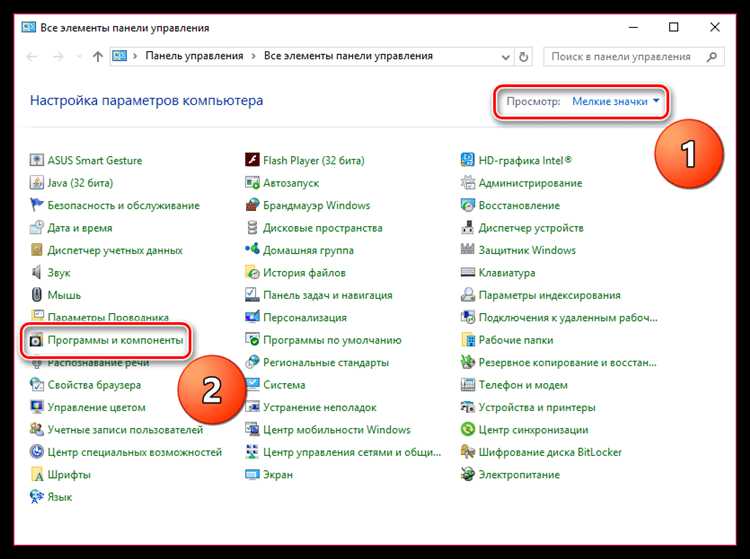Viewport: 750px width, 559px height.
Task: Click the Центр синхронизации green icon
Action: pyautogui.click(x=467, y=430)
